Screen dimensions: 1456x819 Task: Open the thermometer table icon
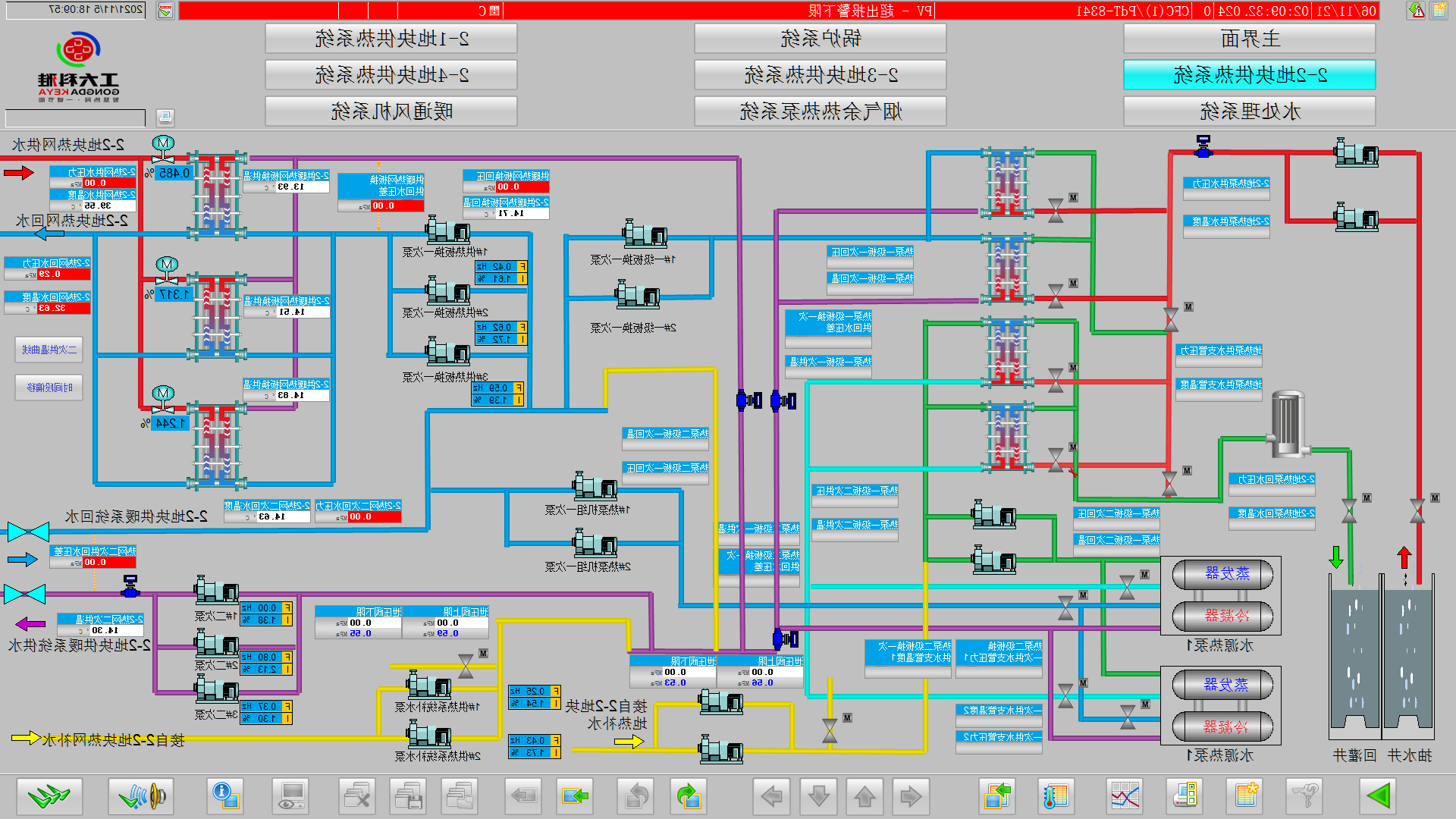[1056, 796]
